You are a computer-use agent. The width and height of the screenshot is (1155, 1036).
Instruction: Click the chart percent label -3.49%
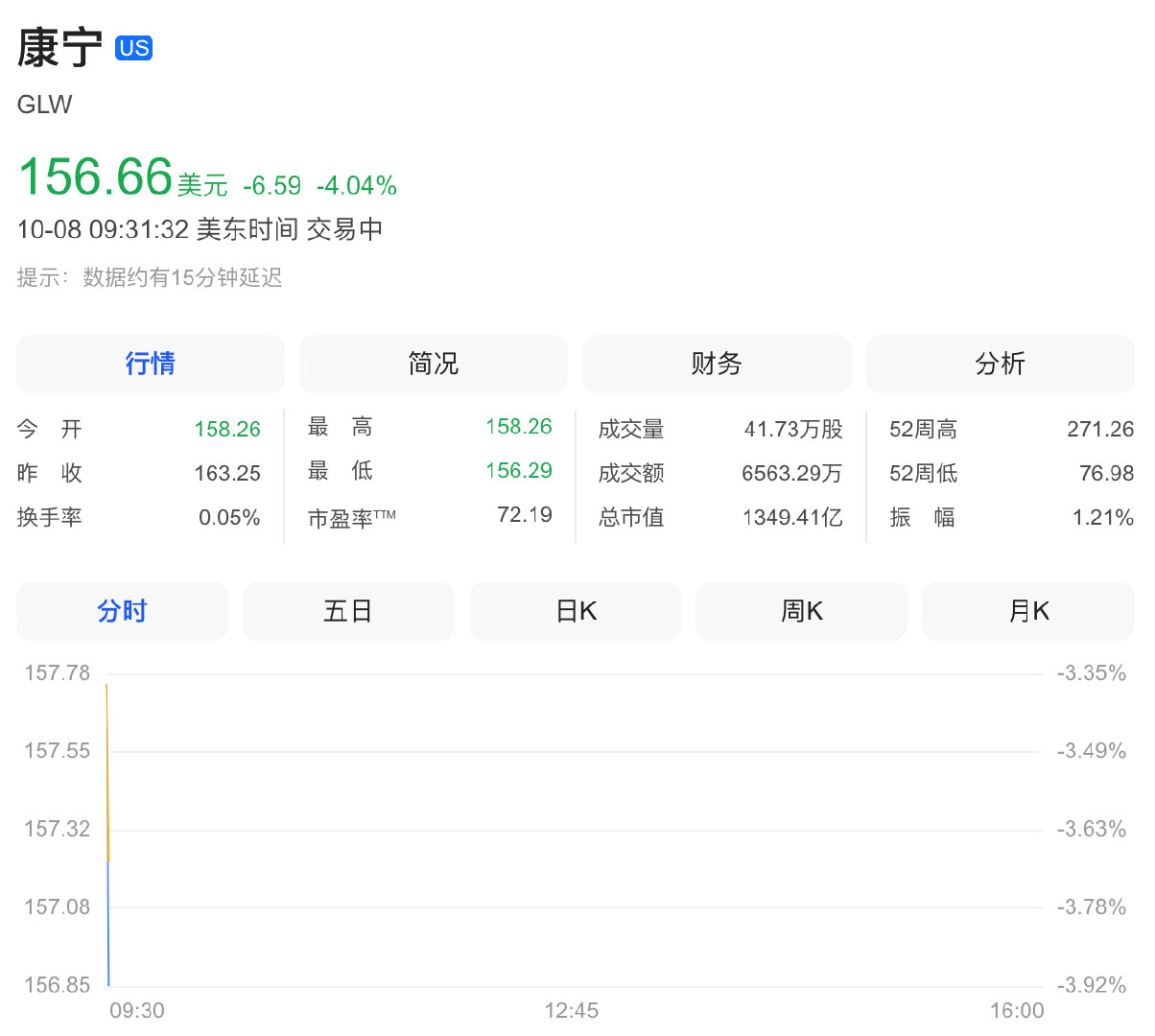(x=1092, y=750)
